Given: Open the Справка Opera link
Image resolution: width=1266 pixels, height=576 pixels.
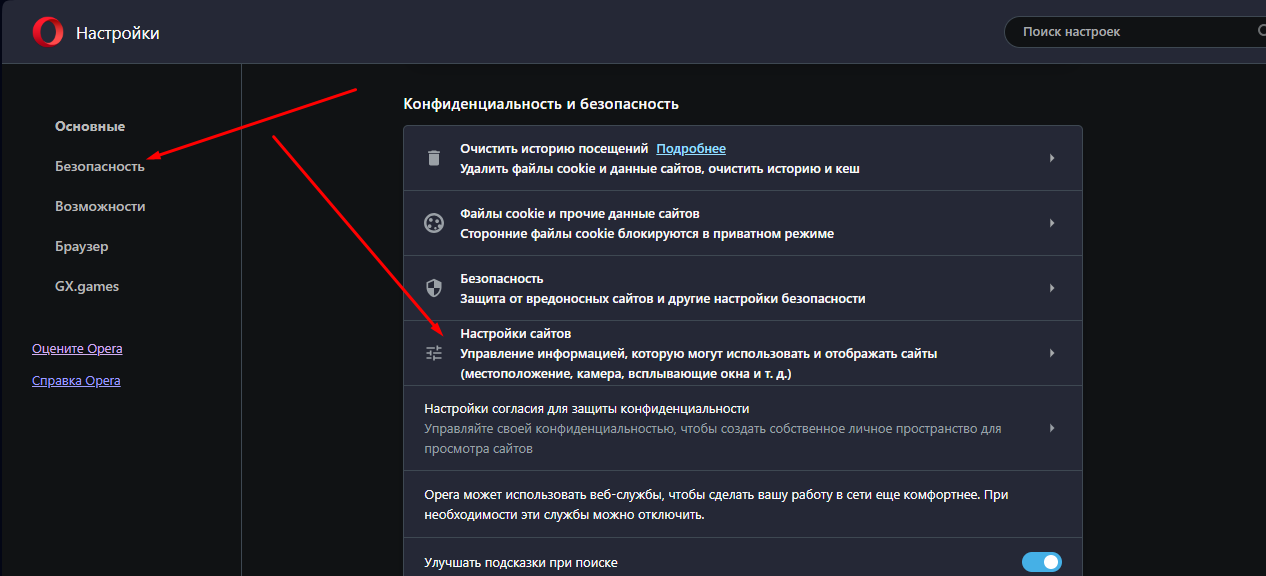Looking at the screenshot, I should click(x=76, y=380).
